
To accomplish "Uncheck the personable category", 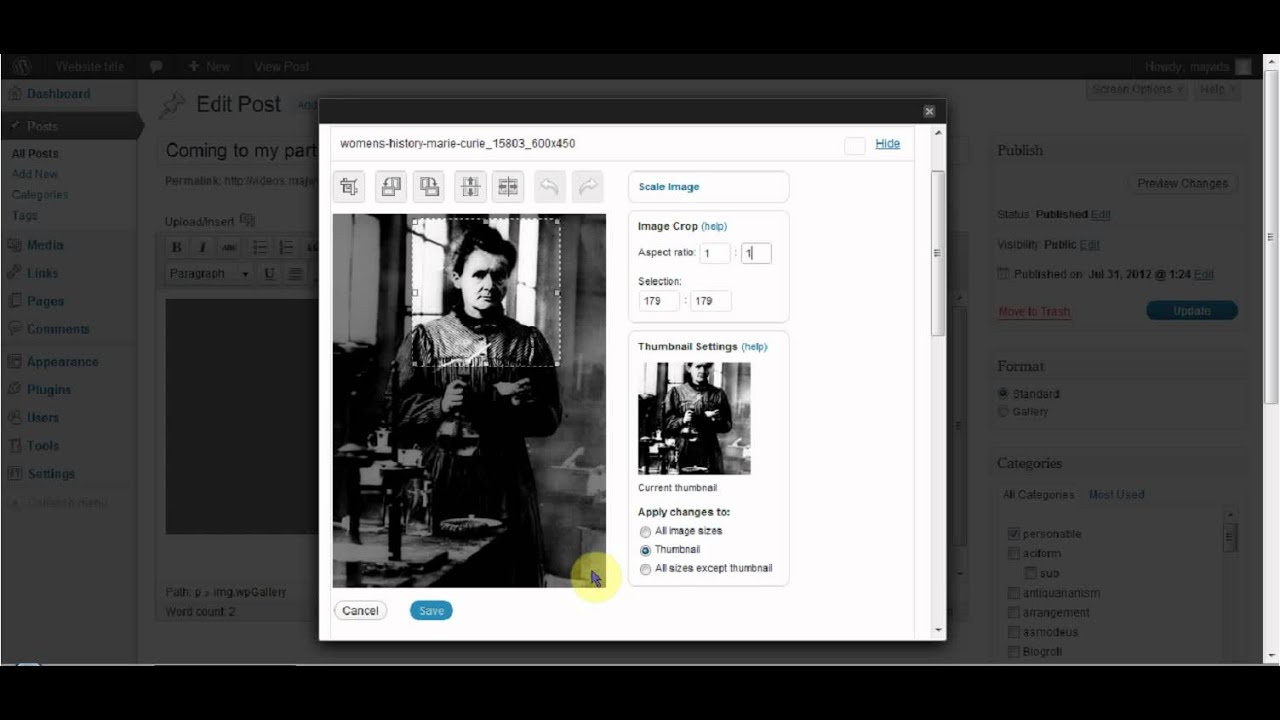I will click(x=1014, y=534).
